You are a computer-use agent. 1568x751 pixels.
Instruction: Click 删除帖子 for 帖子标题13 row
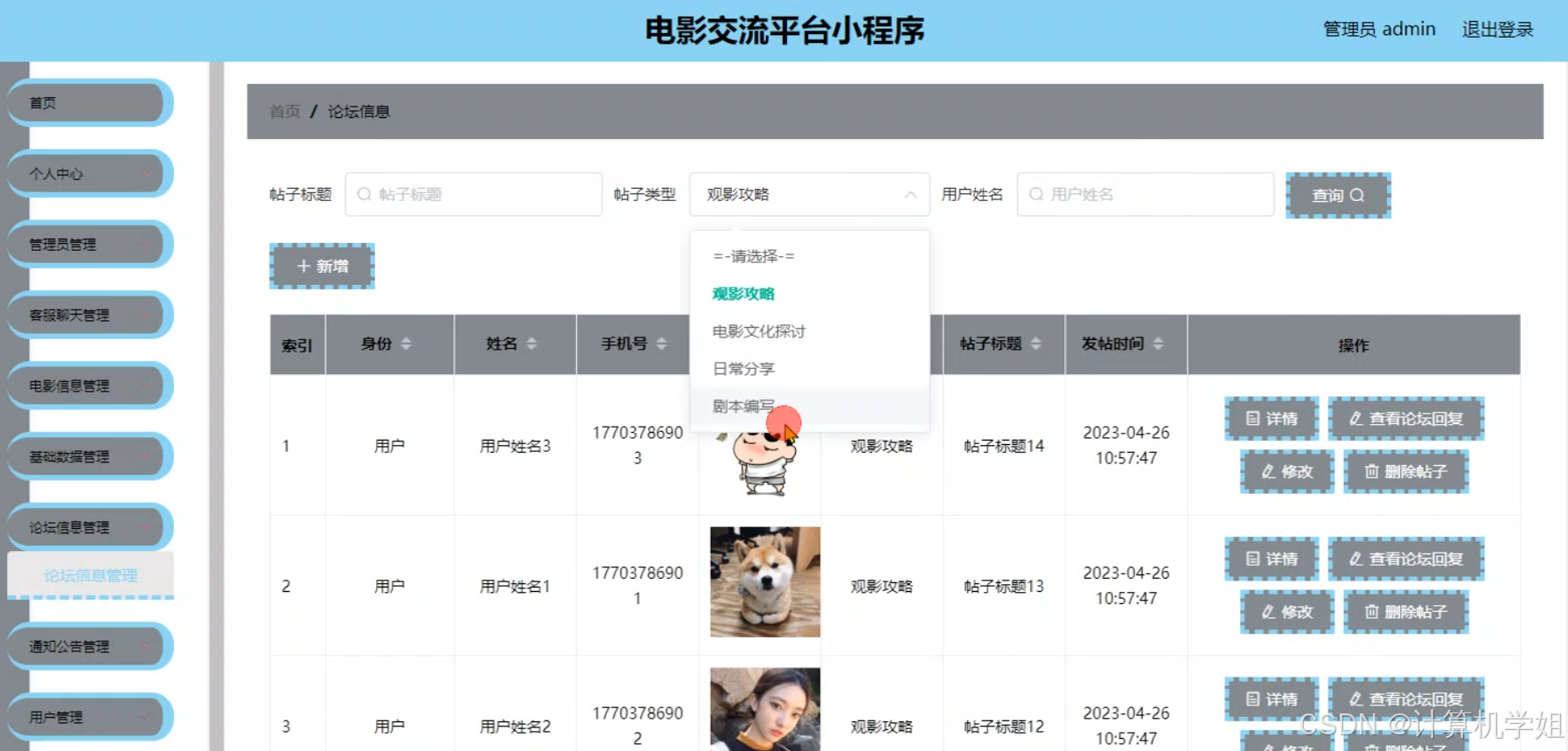click(x=1406, y=611)
